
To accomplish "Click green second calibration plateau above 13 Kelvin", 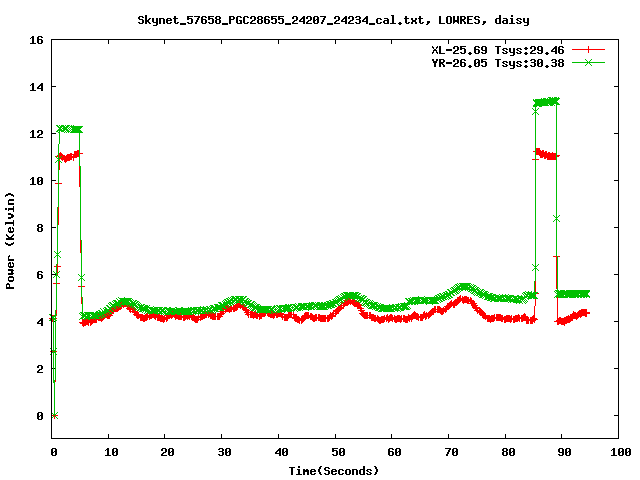I will click(547, 101).
